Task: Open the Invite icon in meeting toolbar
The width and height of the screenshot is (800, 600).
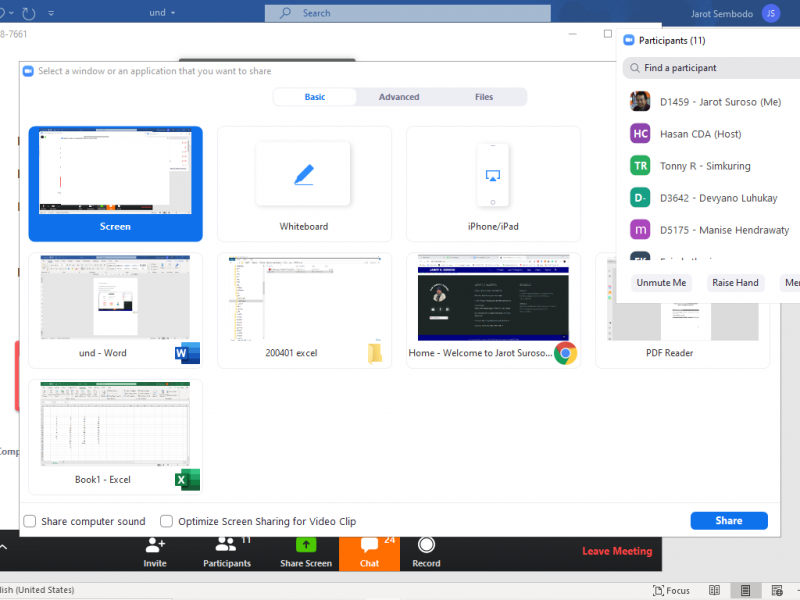Action: 155,546
